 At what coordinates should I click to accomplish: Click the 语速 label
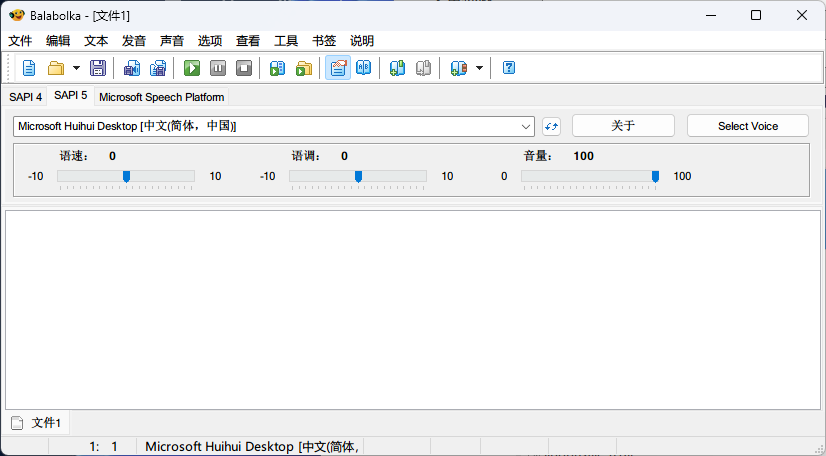74,156
